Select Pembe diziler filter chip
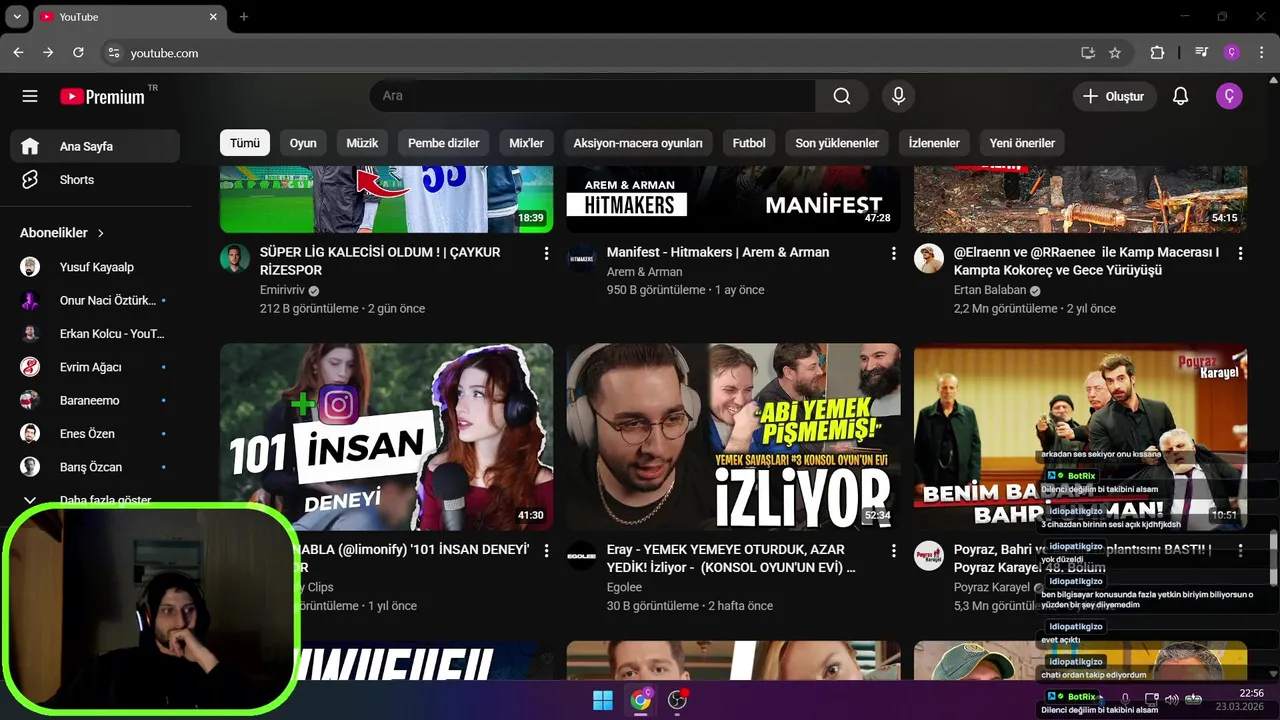Viewport: 1280px width, 720px height. coord(443,143)
